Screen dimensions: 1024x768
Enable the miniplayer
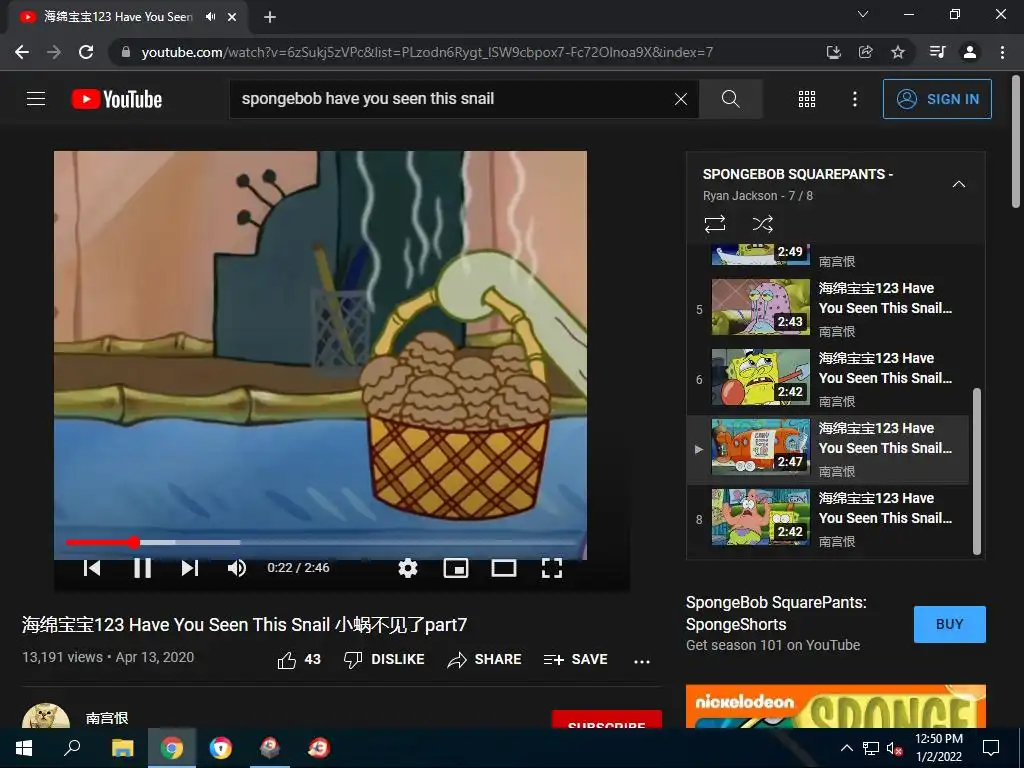coord(456,568)
